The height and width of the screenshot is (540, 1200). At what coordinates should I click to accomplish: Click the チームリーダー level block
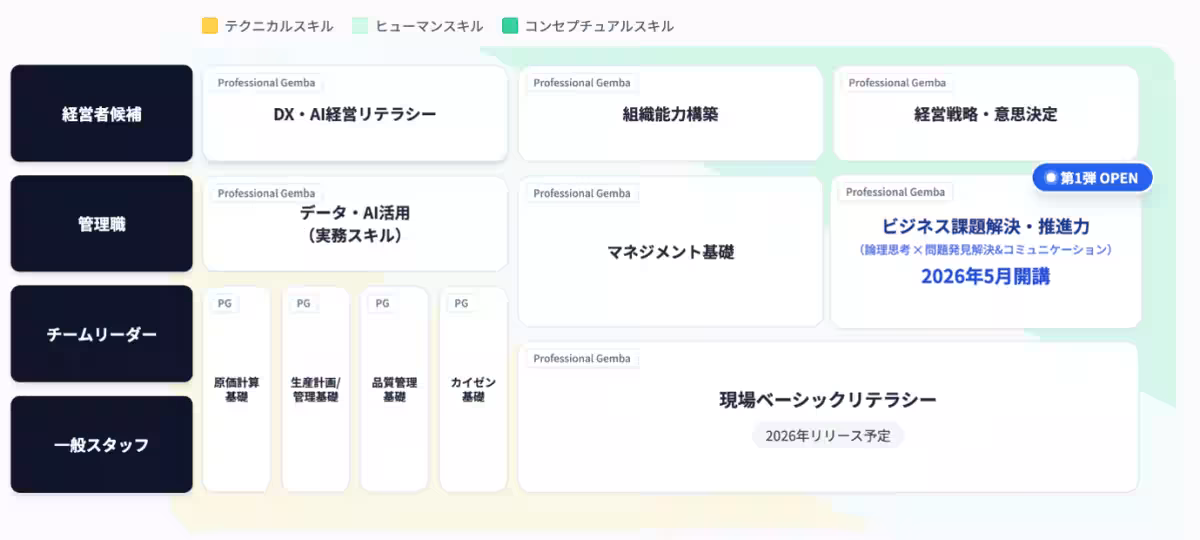tap(102, 334)
